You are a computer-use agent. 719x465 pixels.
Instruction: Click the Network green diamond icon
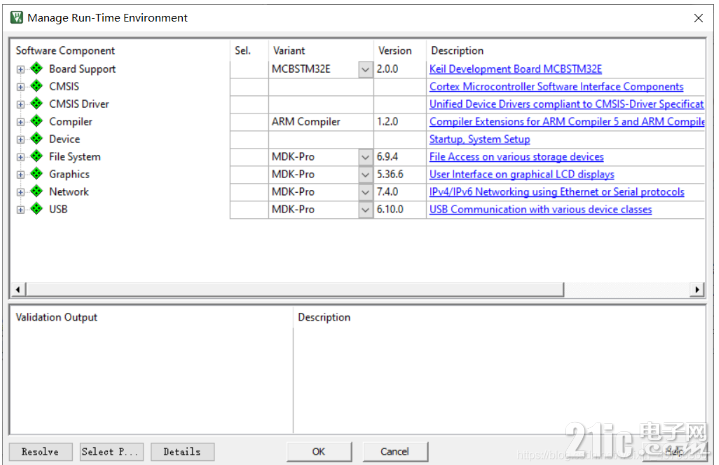pyautogui.click(x=37, y=192)
